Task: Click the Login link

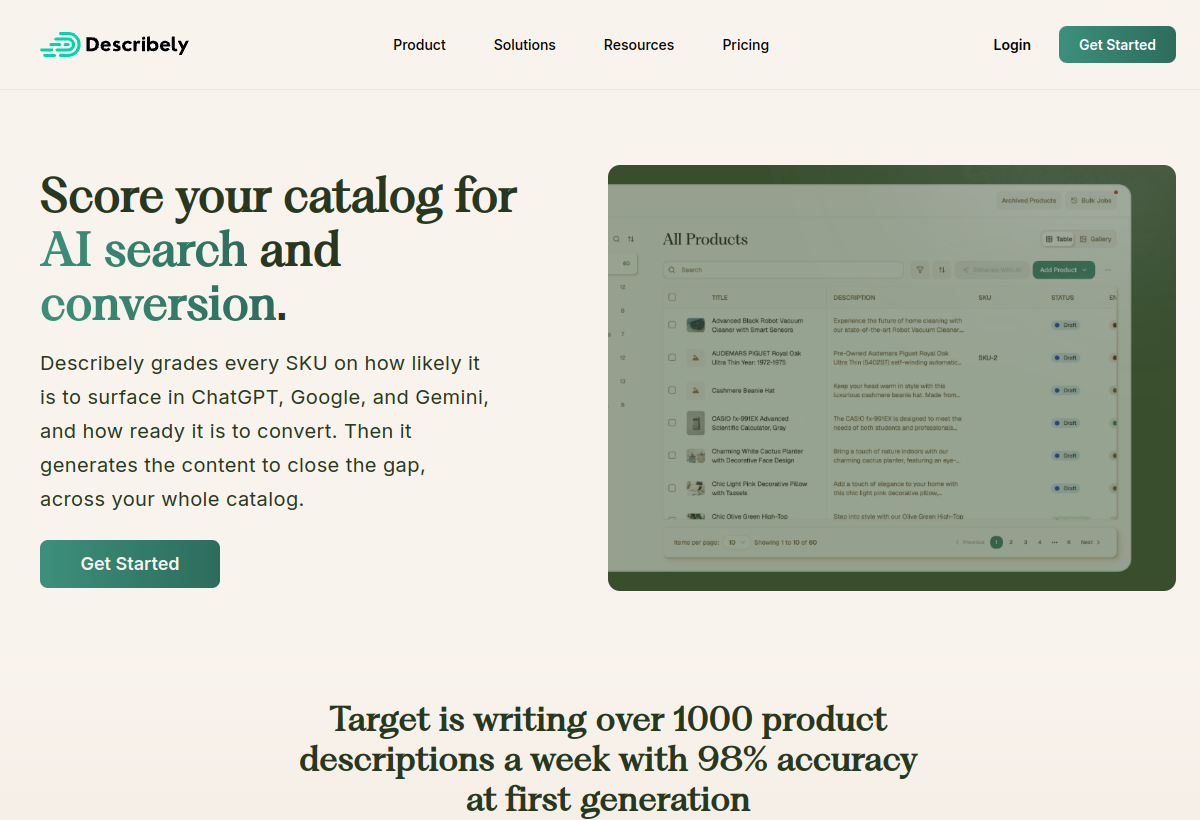Action: 1012,45
